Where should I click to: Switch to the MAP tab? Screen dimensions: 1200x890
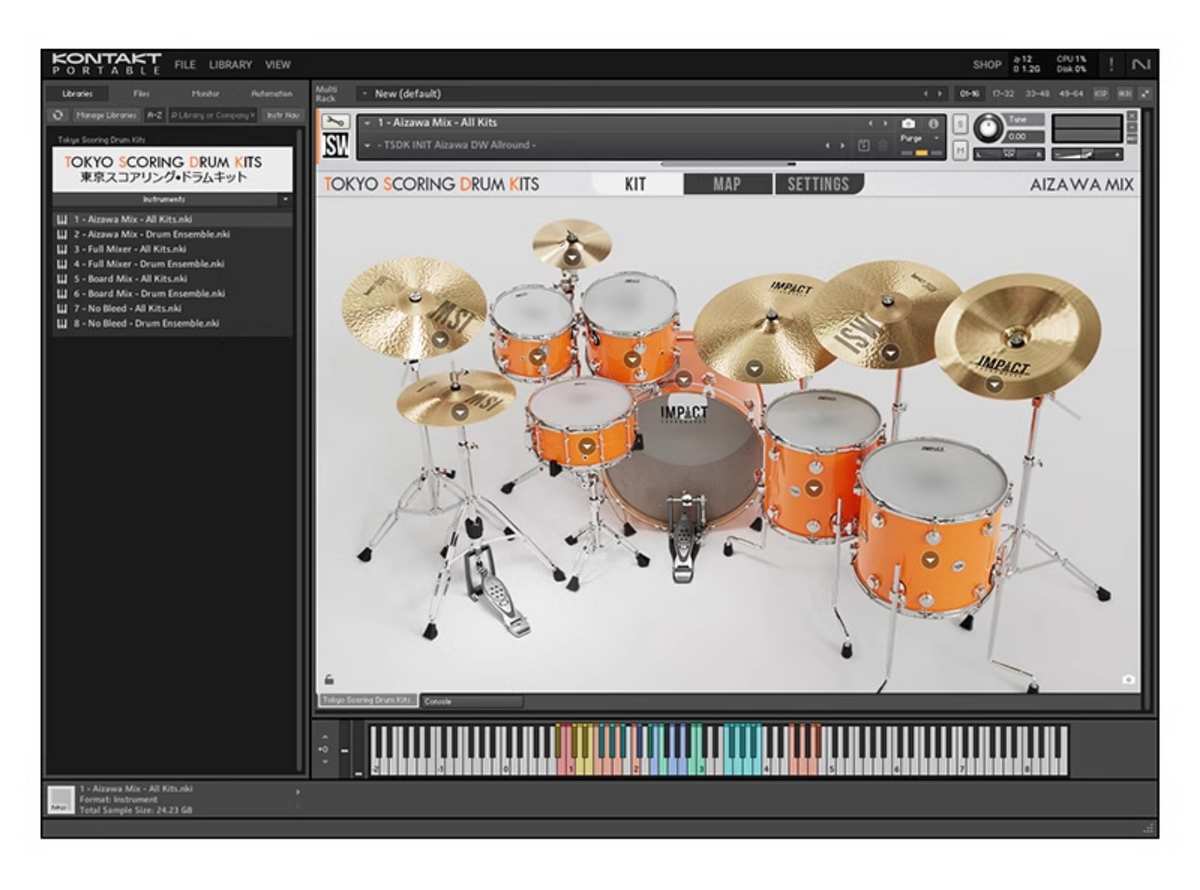pos(727,184)
